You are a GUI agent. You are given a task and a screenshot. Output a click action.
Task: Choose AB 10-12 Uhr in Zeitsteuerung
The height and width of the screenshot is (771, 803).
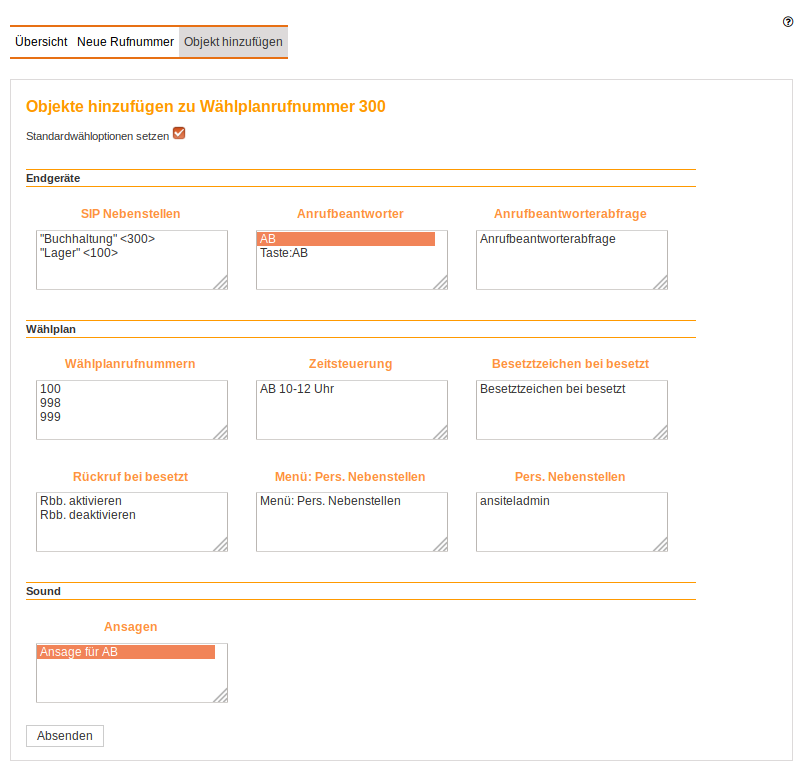click(x=296, y=389)
